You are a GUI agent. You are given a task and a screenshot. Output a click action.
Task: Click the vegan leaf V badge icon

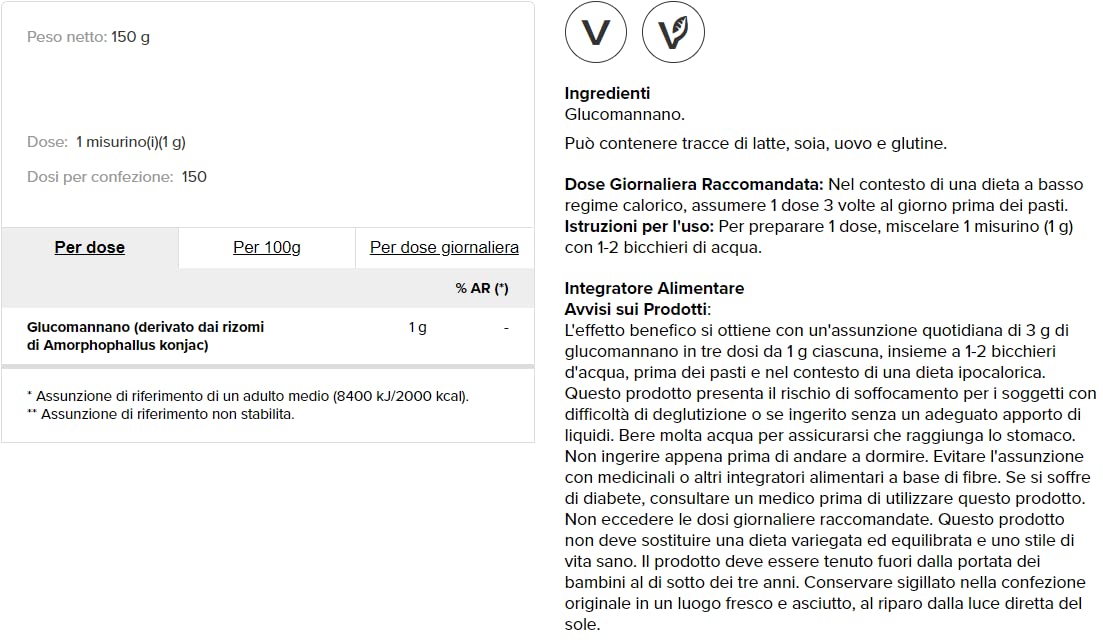coord(672,32)
